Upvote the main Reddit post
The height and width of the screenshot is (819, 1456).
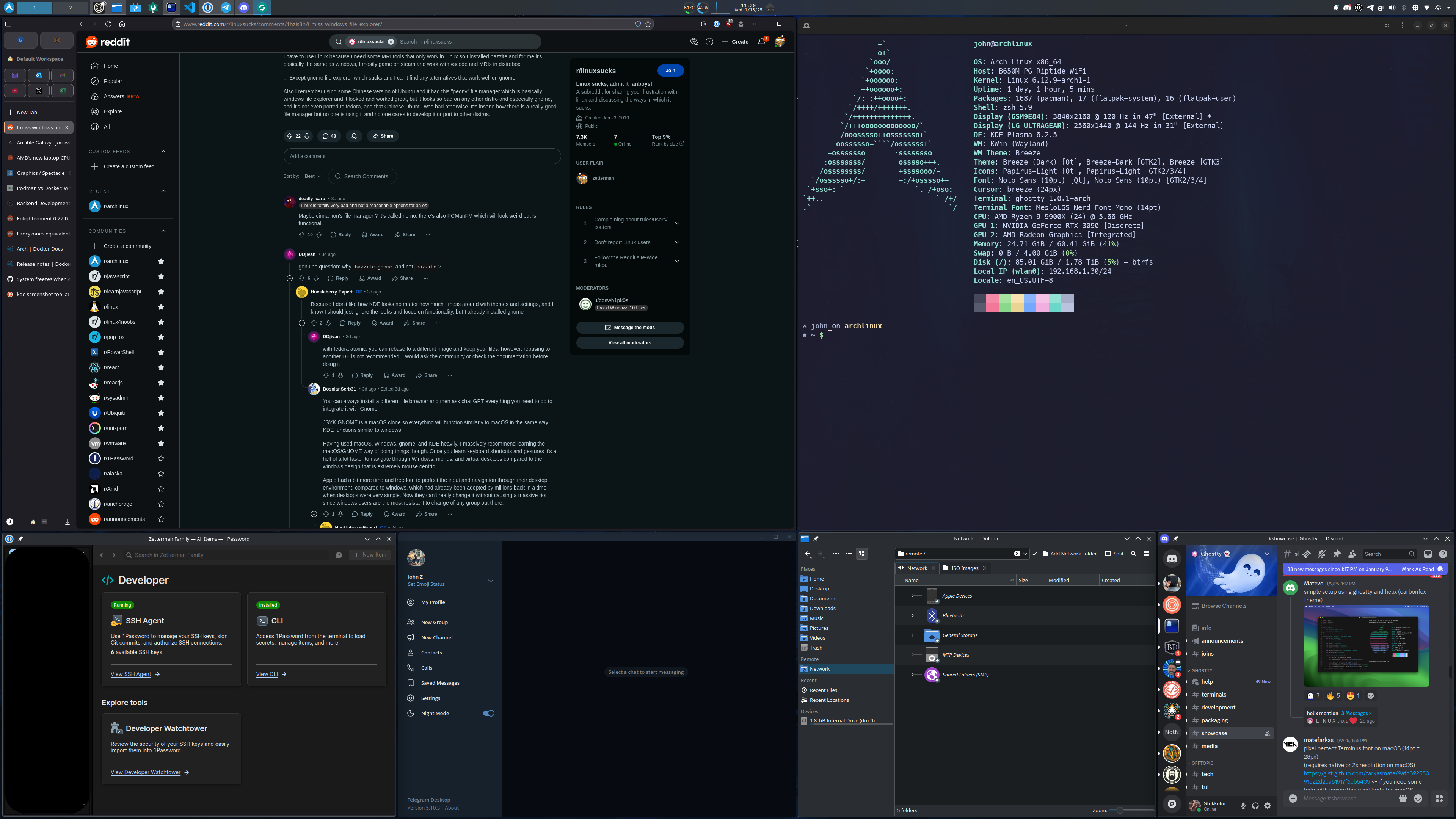tap(289, 136)
